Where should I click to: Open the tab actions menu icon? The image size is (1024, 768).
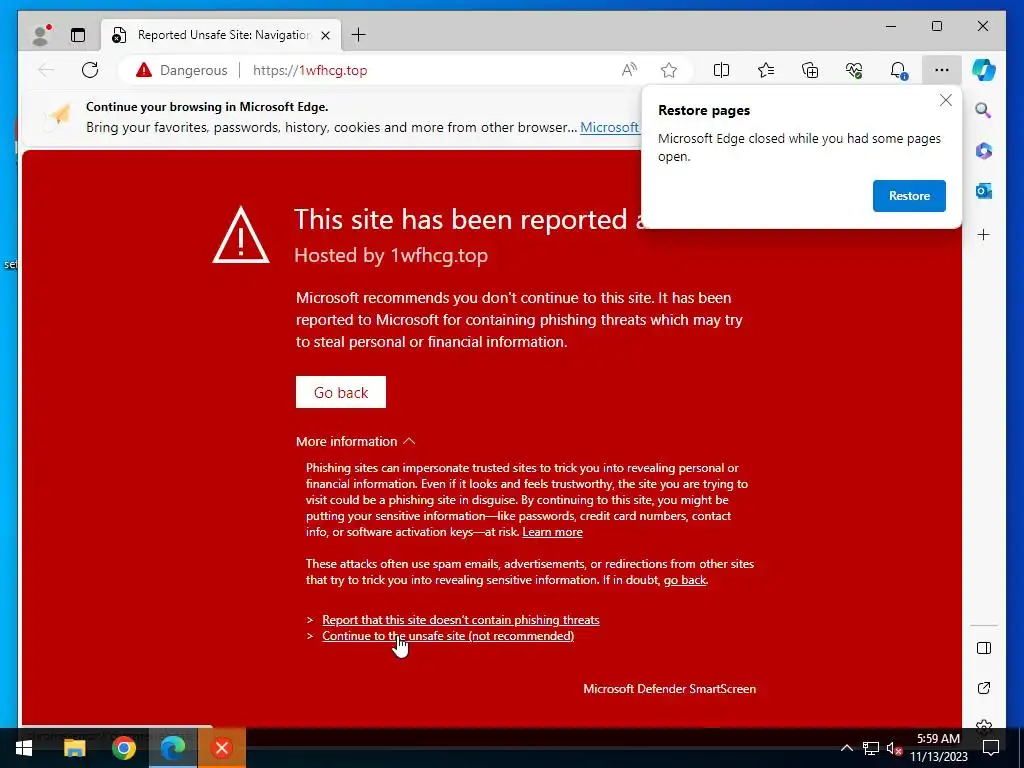tap(78, 35)
